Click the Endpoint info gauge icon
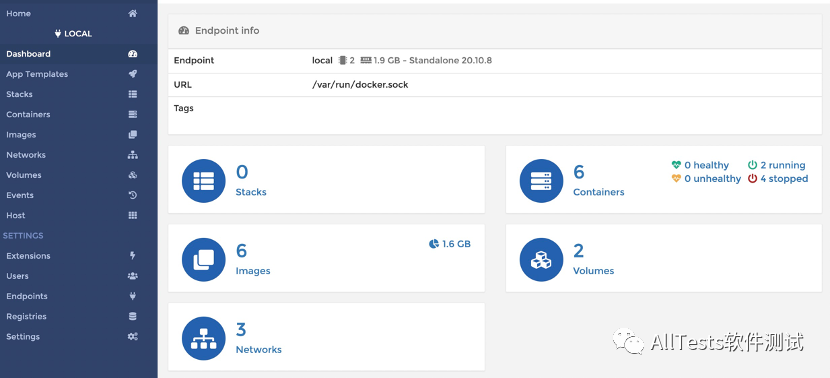The width and height of the screenshot is (830, 378). 184,31
